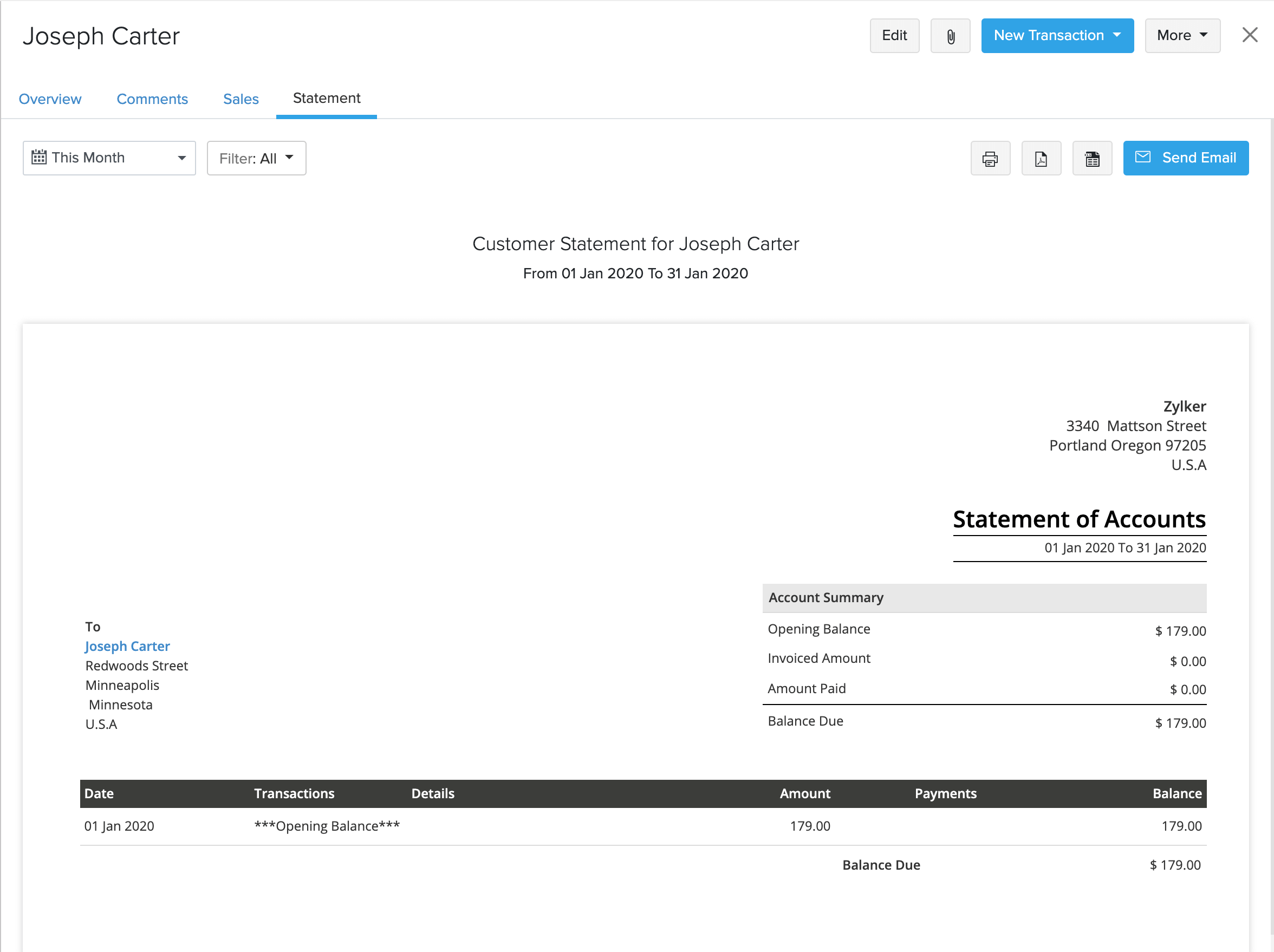Export the statement as PDF
The width and height of the screenshot is (1274, 952).
[x=1041, y=158]
